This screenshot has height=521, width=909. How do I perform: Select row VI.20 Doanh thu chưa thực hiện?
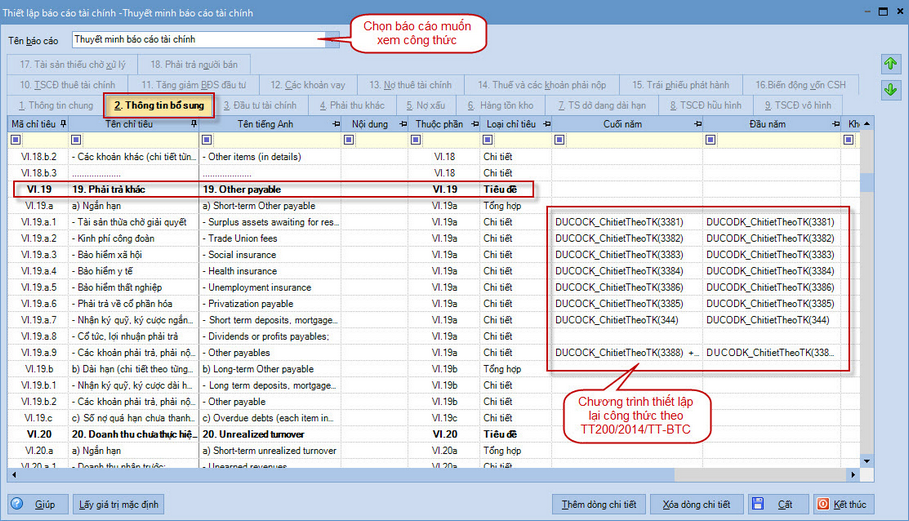pyautogui.click(x=434, y=434)
